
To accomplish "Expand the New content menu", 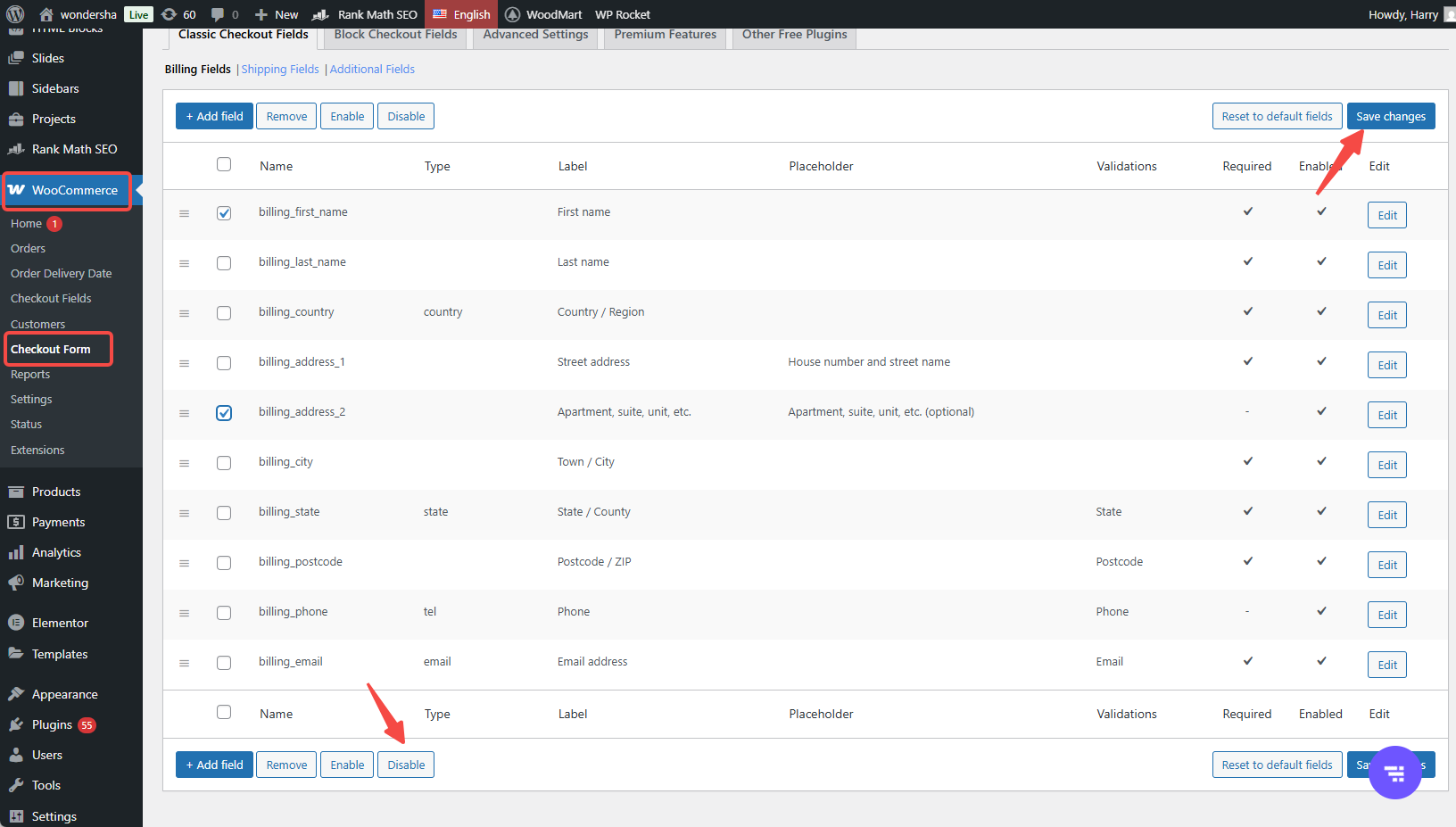I will (277, 14).
